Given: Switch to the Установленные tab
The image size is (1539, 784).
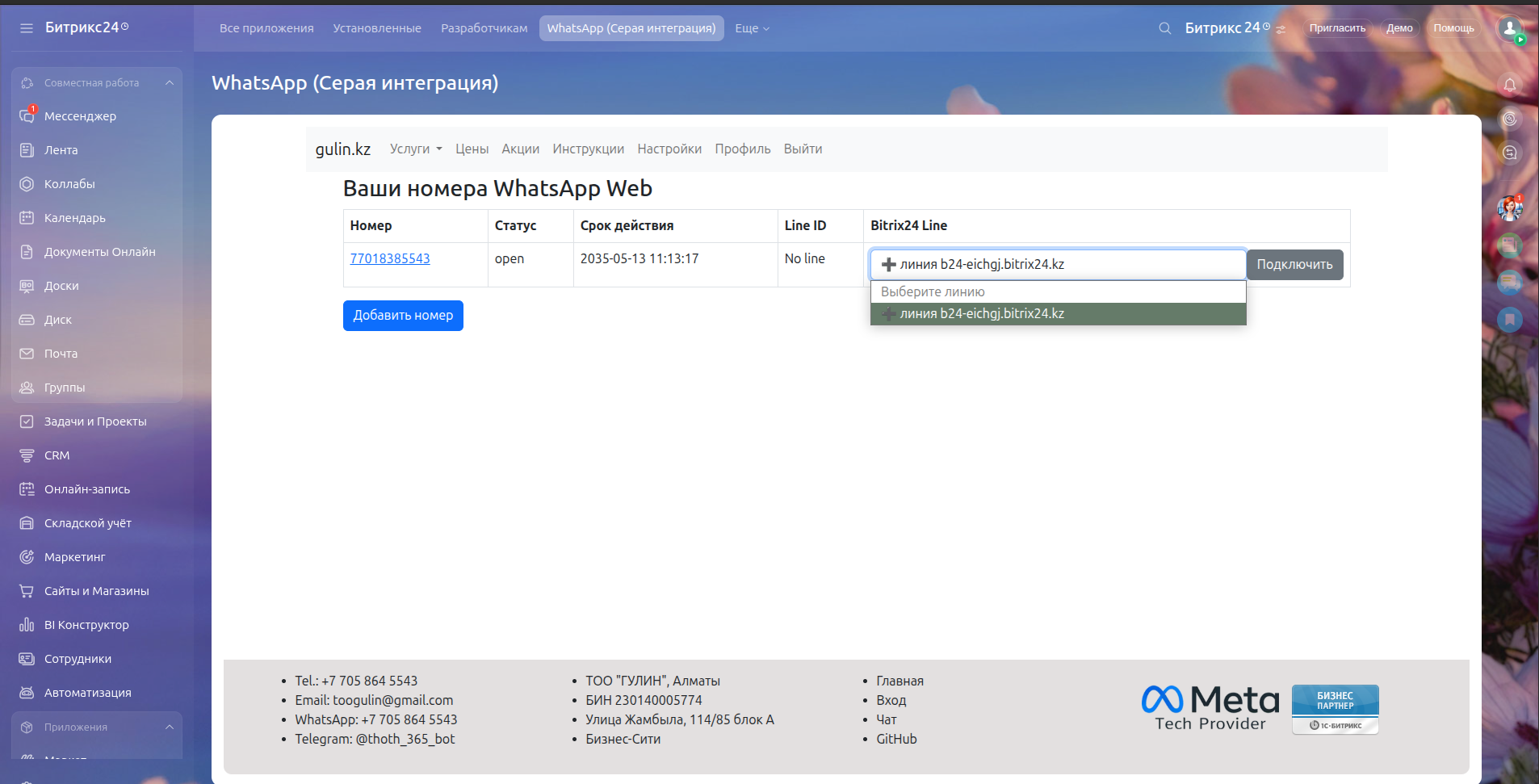Looking at the screenshot, I should coord(377,28).
